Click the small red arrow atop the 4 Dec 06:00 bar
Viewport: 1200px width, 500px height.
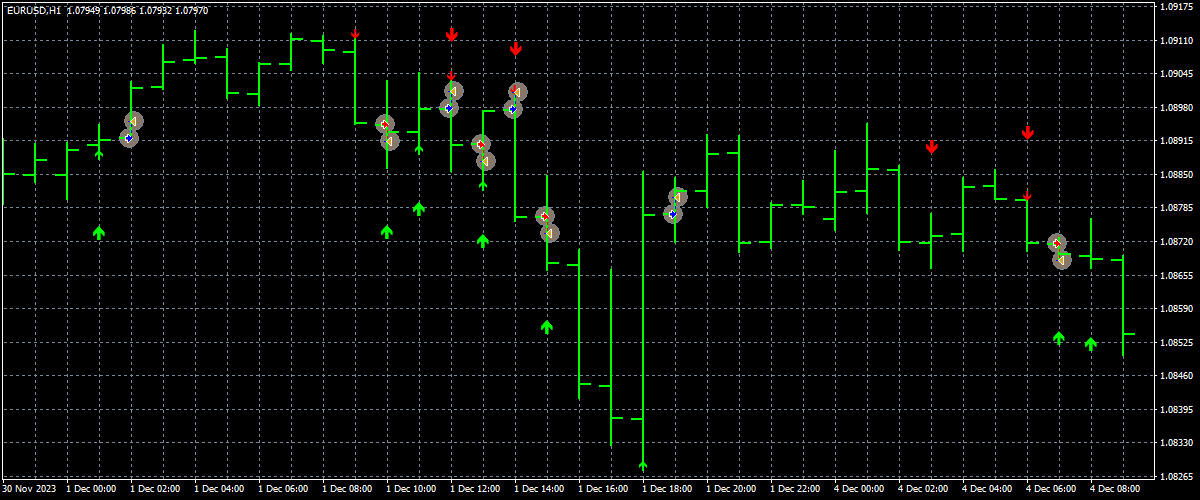[x=1027, y=195]
